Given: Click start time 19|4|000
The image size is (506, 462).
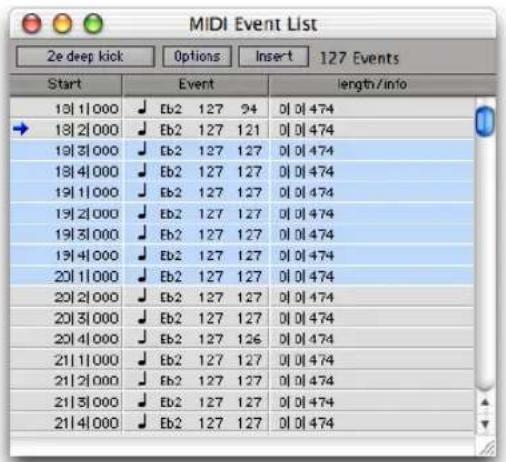Looking at the screenshot, I should click(87, 255).
